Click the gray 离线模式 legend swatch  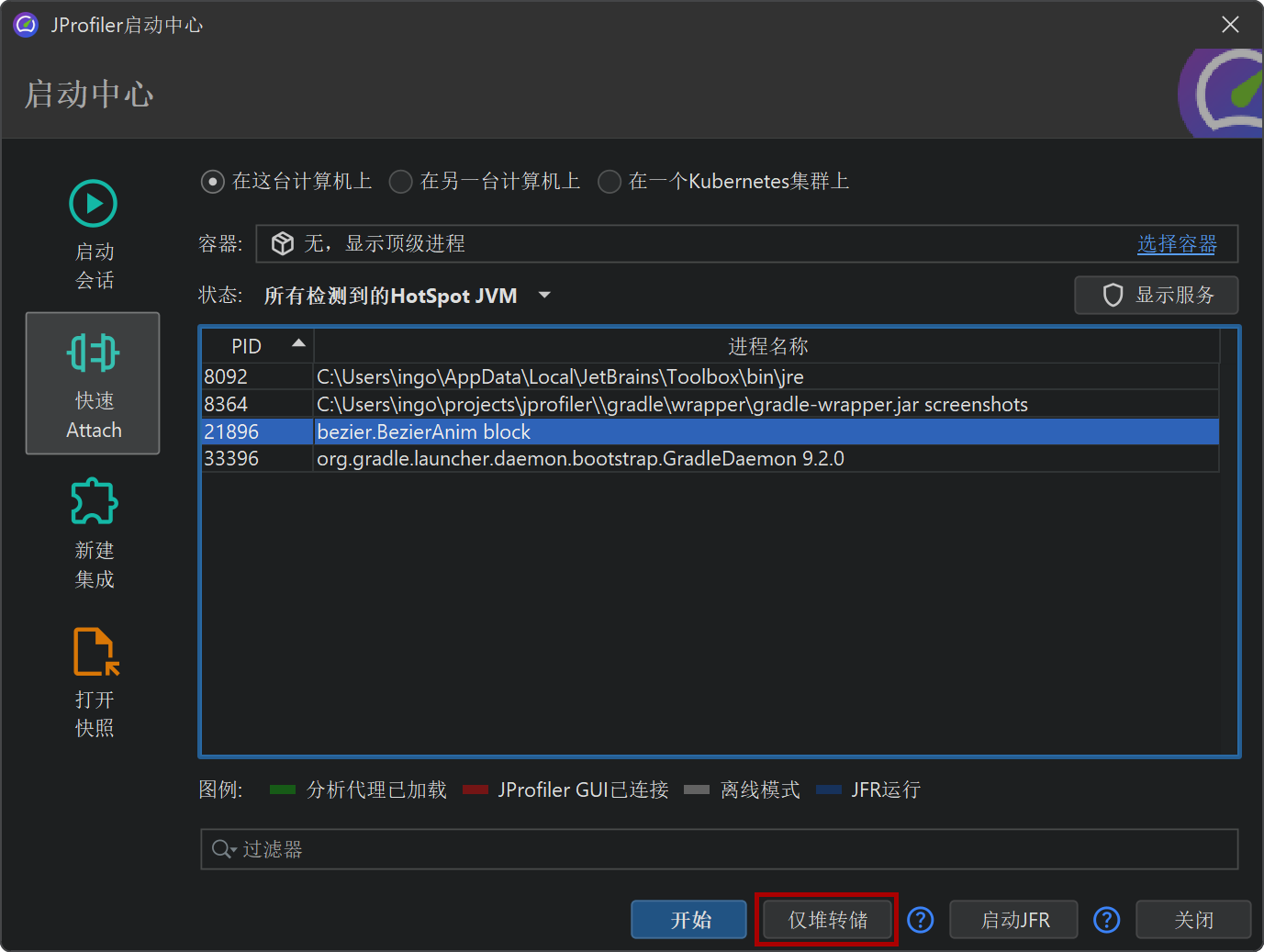(x=697, y=790)
